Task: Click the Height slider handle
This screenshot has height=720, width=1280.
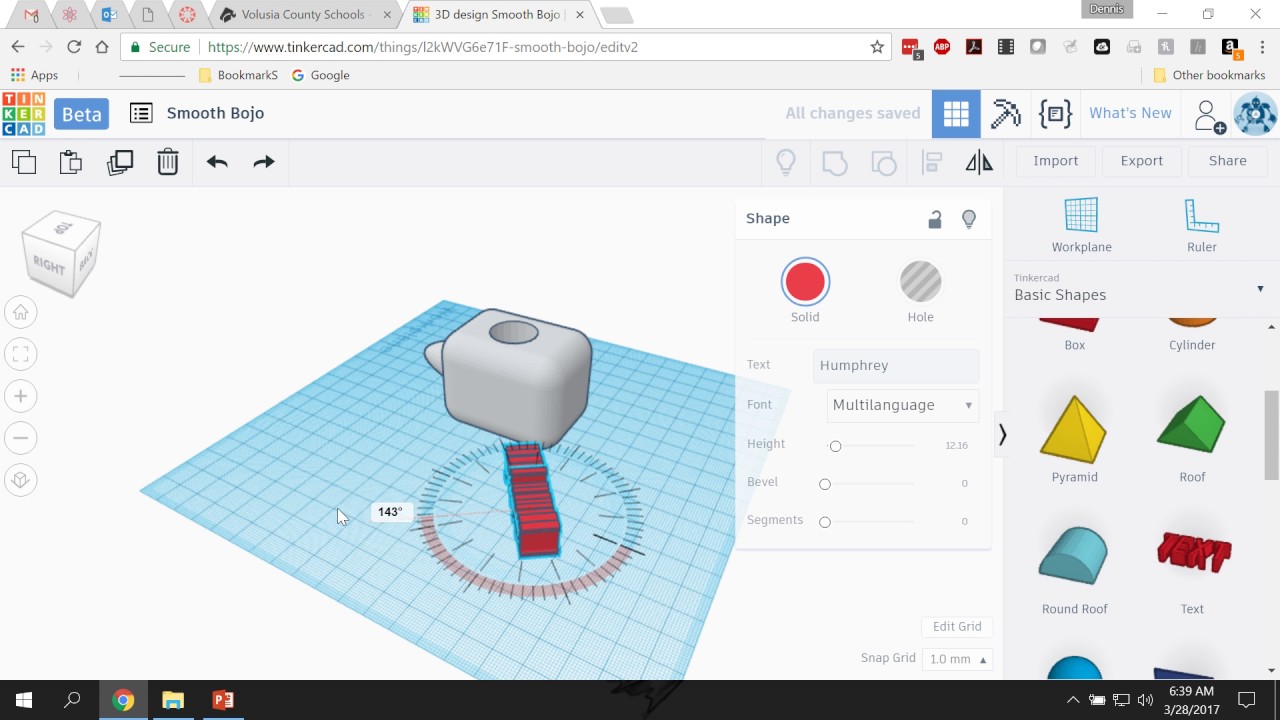Action: click(x=835, y=446)
